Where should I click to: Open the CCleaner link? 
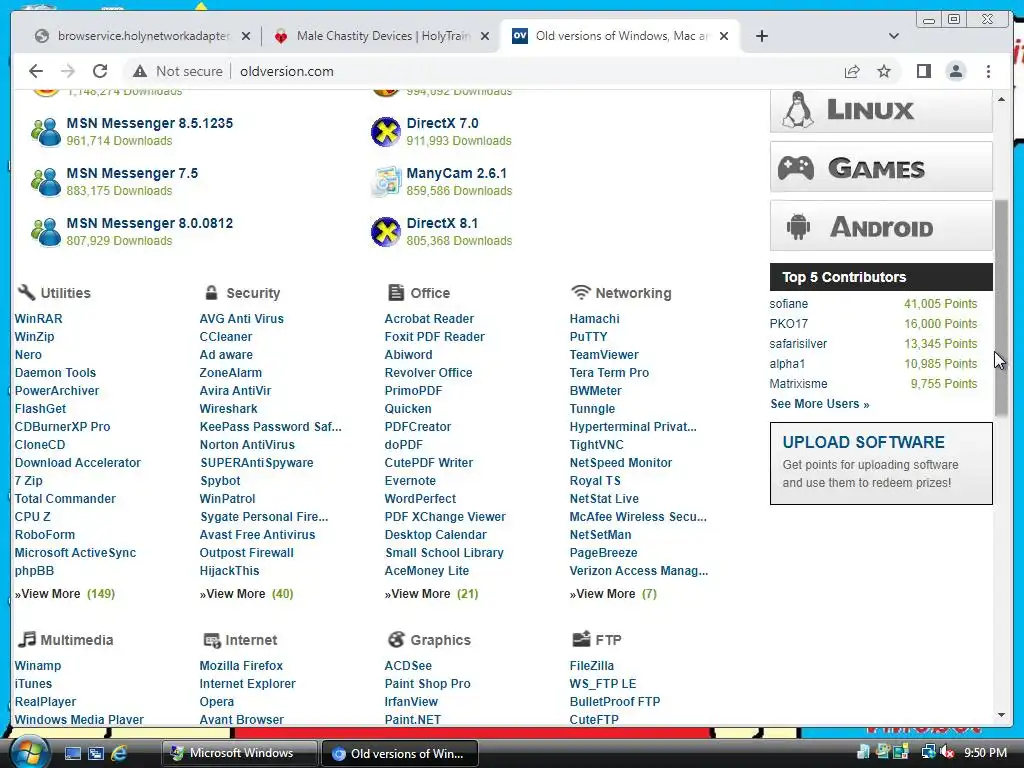[x=225, y=337]
